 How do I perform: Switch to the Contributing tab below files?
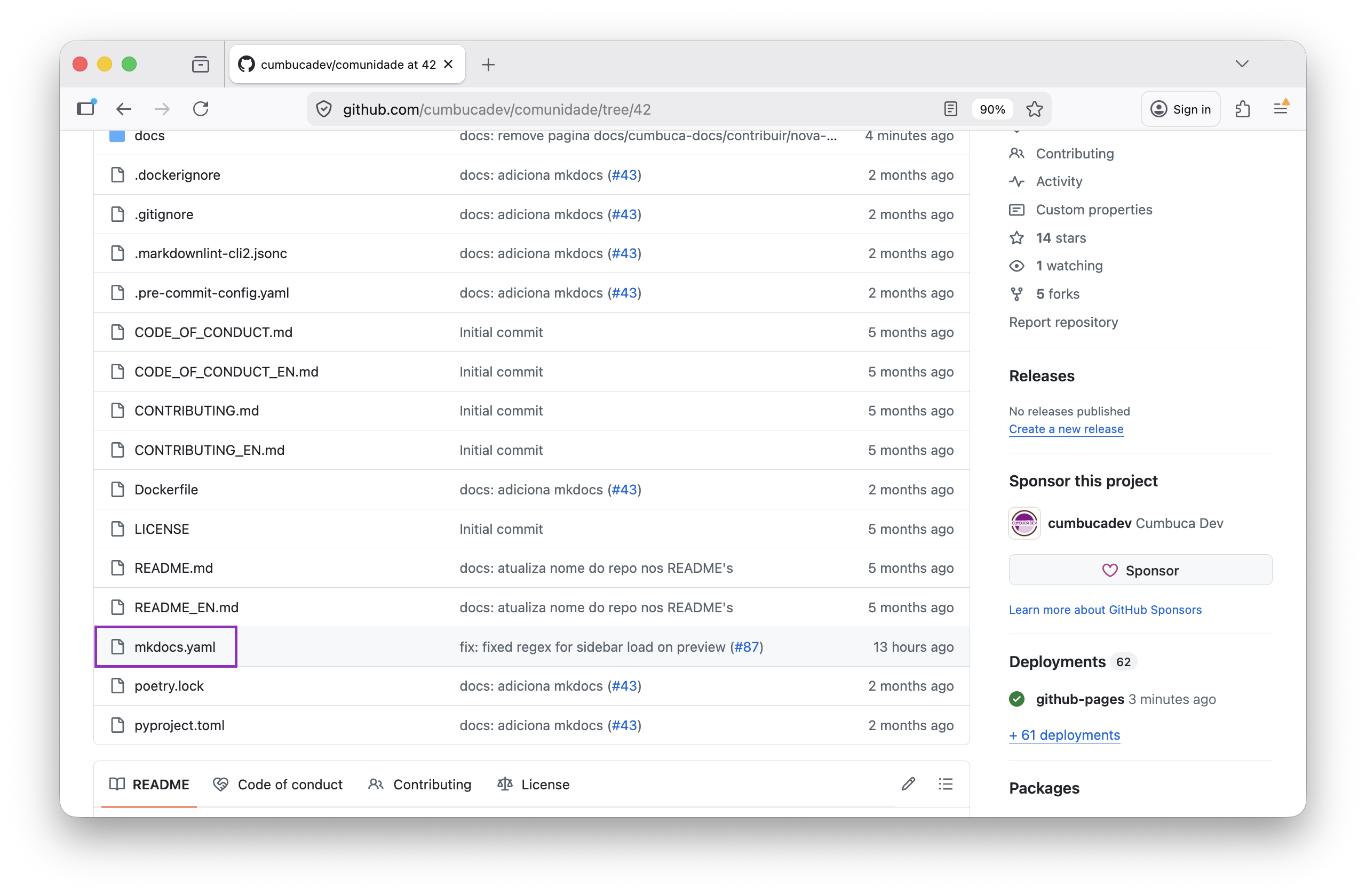coord(420,784)
